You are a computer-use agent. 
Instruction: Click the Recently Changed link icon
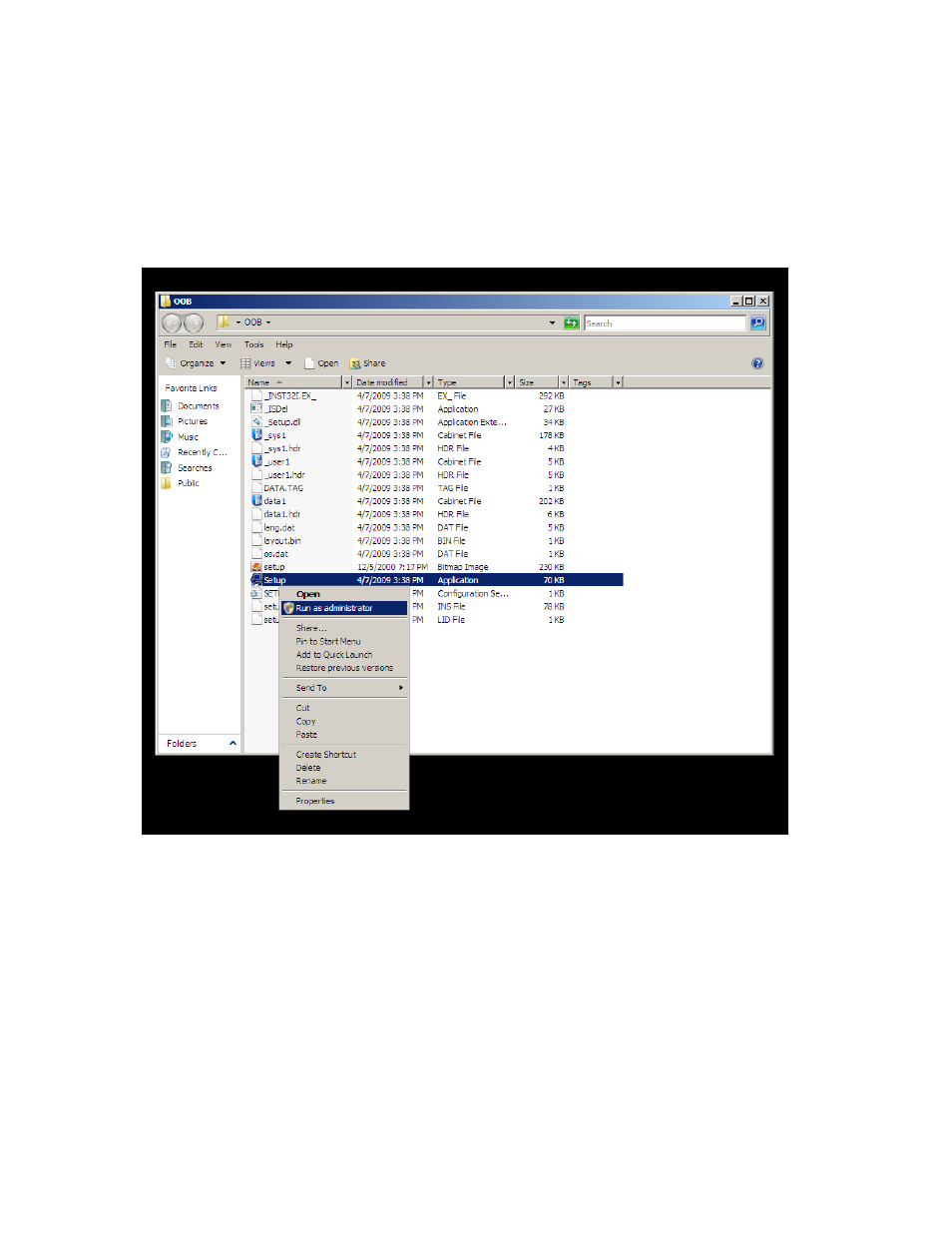167,452
